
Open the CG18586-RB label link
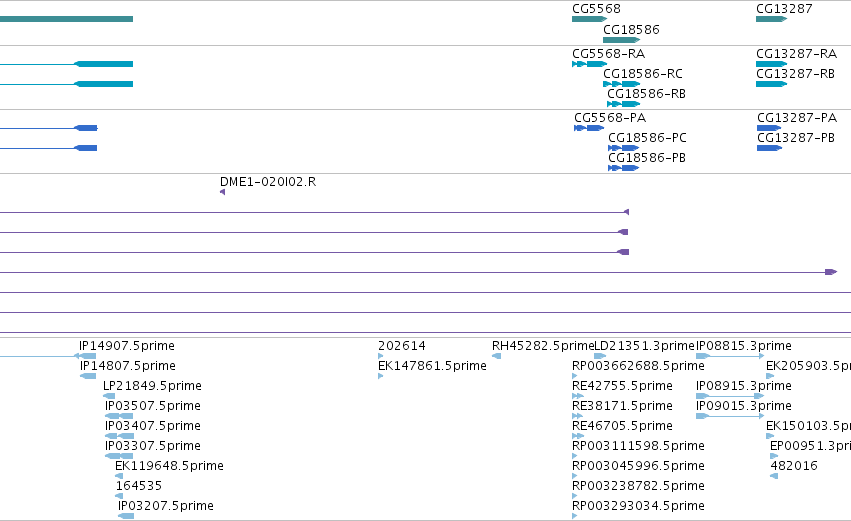pos(646,94)
